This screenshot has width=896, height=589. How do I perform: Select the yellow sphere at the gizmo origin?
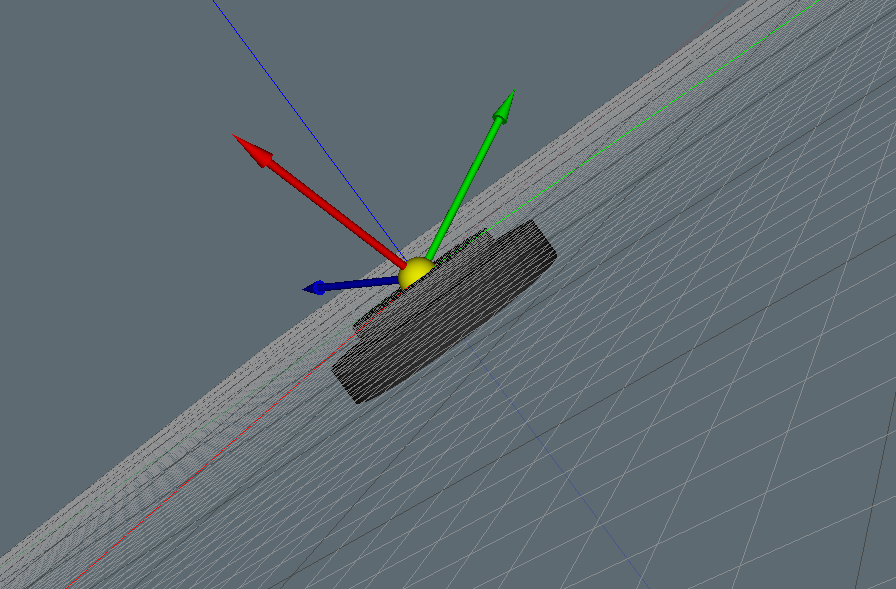click(x=417, y=273)
